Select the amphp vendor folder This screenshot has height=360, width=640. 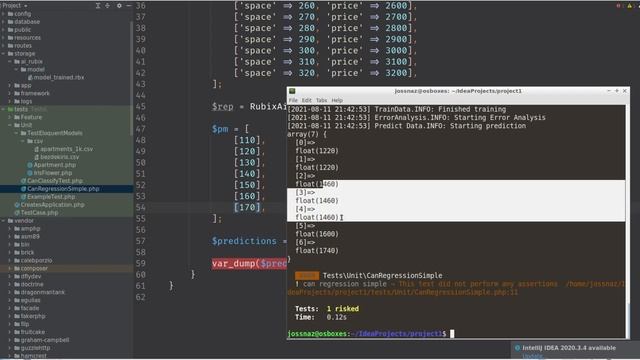pyautogui.click(x=67, y=229)
